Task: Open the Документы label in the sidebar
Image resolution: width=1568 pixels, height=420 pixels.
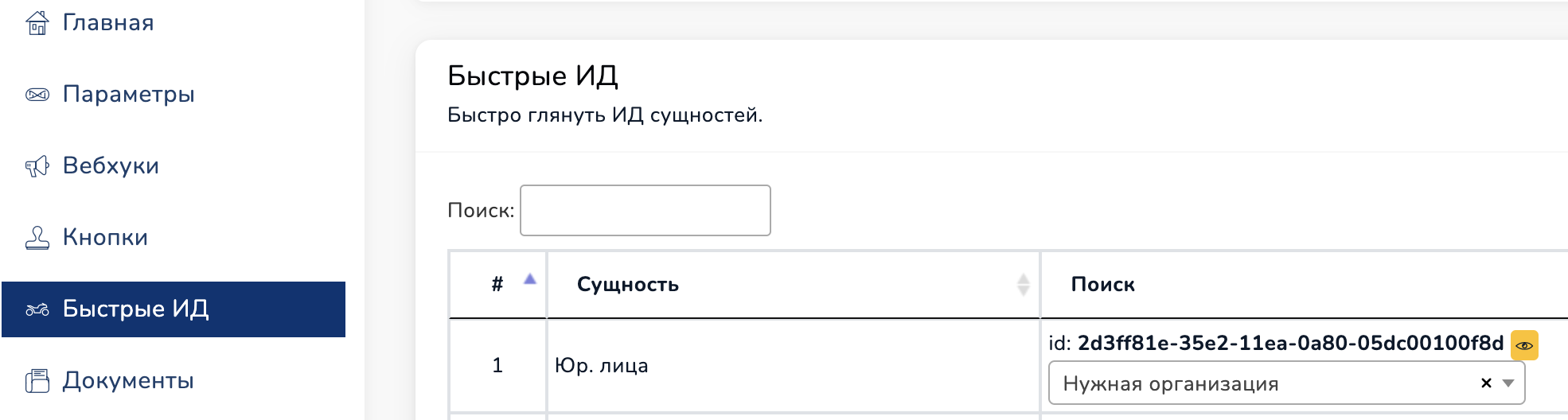Action: (128, 381)
